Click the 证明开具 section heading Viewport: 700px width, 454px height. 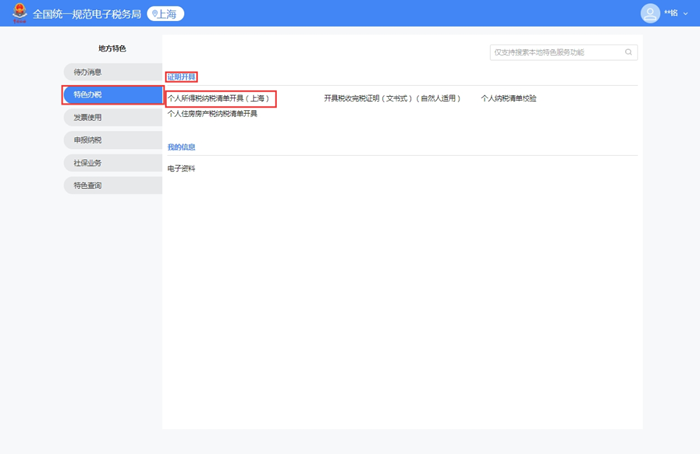point(181,77)
